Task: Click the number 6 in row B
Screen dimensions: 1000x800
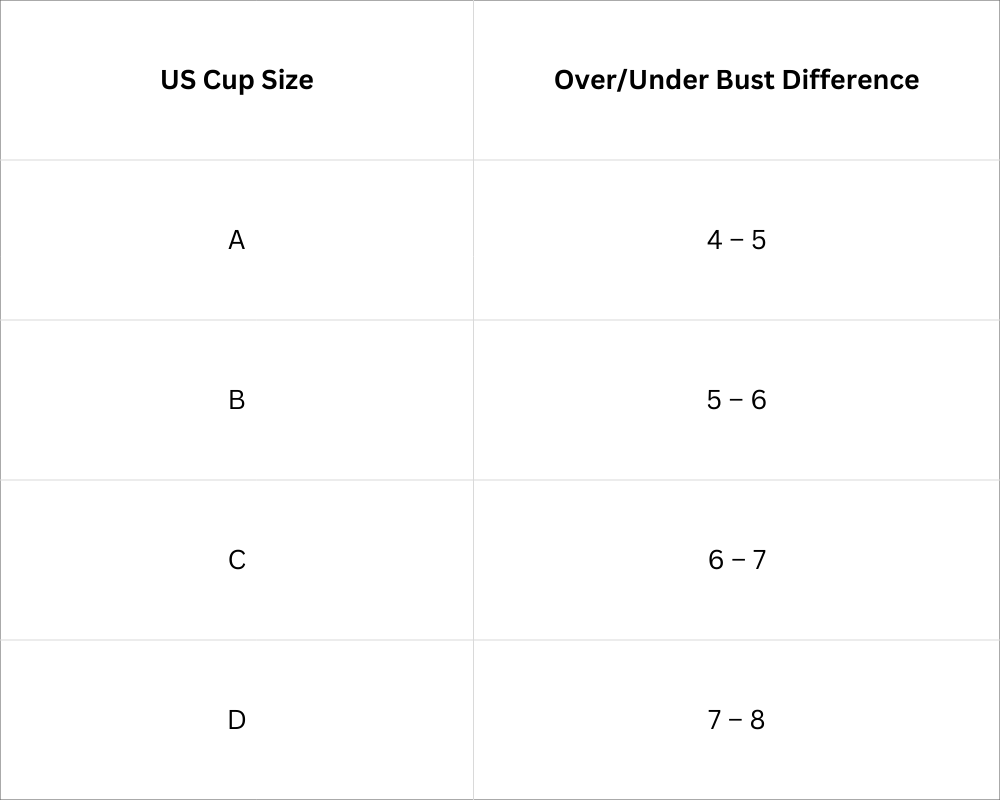Action: tap(759, 400)
